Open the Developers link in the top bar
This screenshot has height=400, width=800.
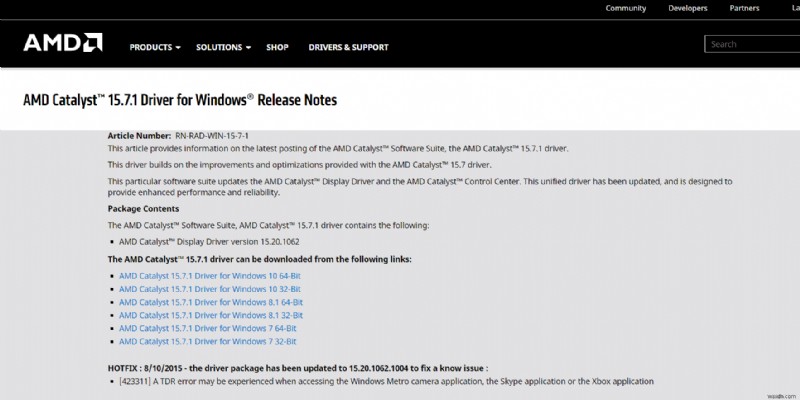tap(688, 8)
